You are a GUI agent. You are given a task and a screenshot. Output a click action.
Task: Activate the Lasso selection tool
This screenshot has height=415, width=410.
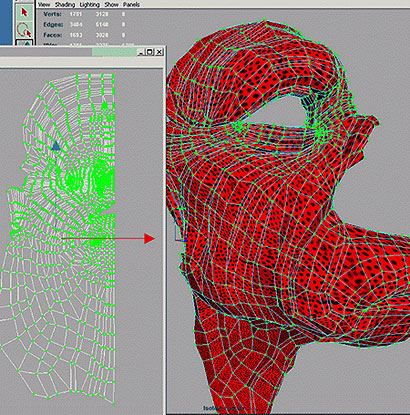[24, 30]
